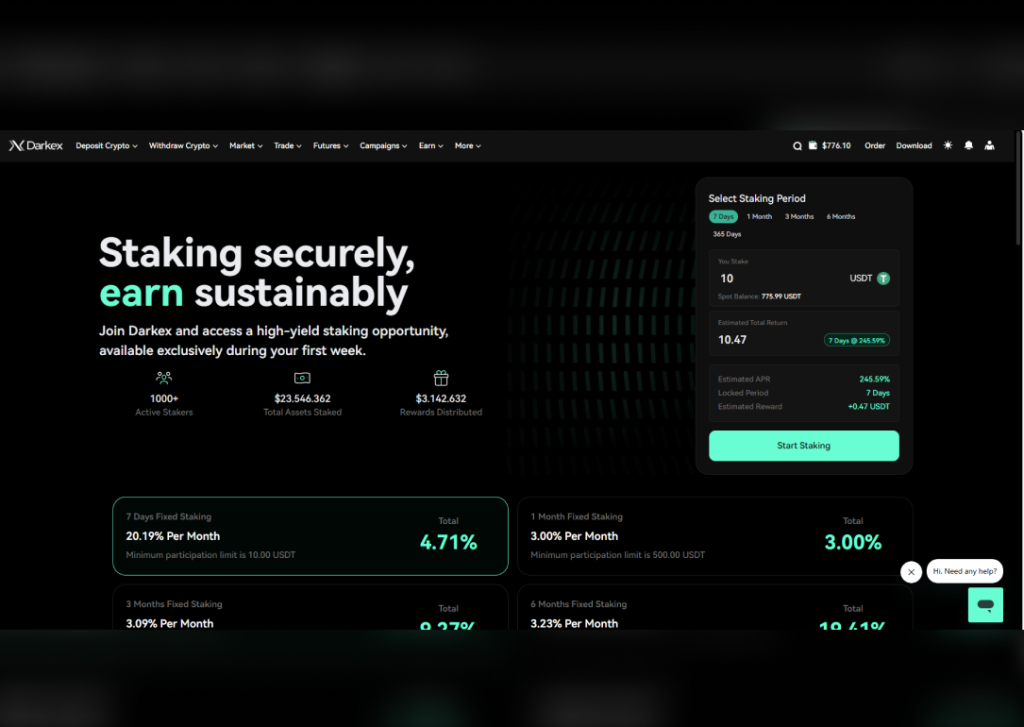The image size is (1024, 727).
Task: Open the green live chat bubble
Action: tap(985, 604)
